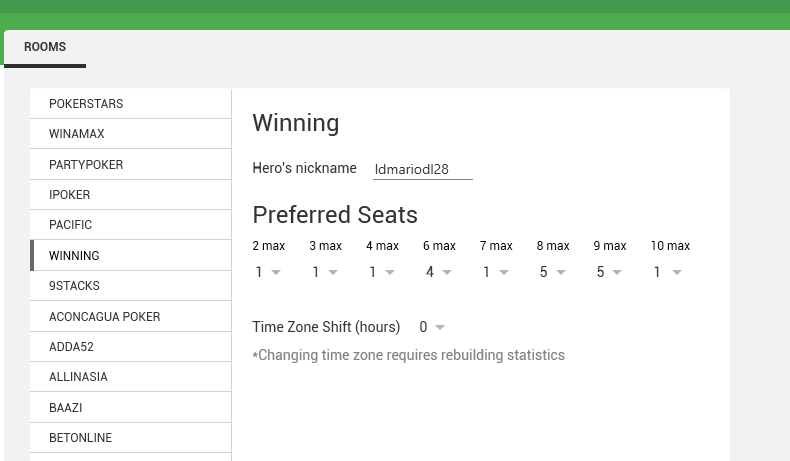
Task: Open the 3 max preferred seat dropdown
Action: tap(324, 272)
